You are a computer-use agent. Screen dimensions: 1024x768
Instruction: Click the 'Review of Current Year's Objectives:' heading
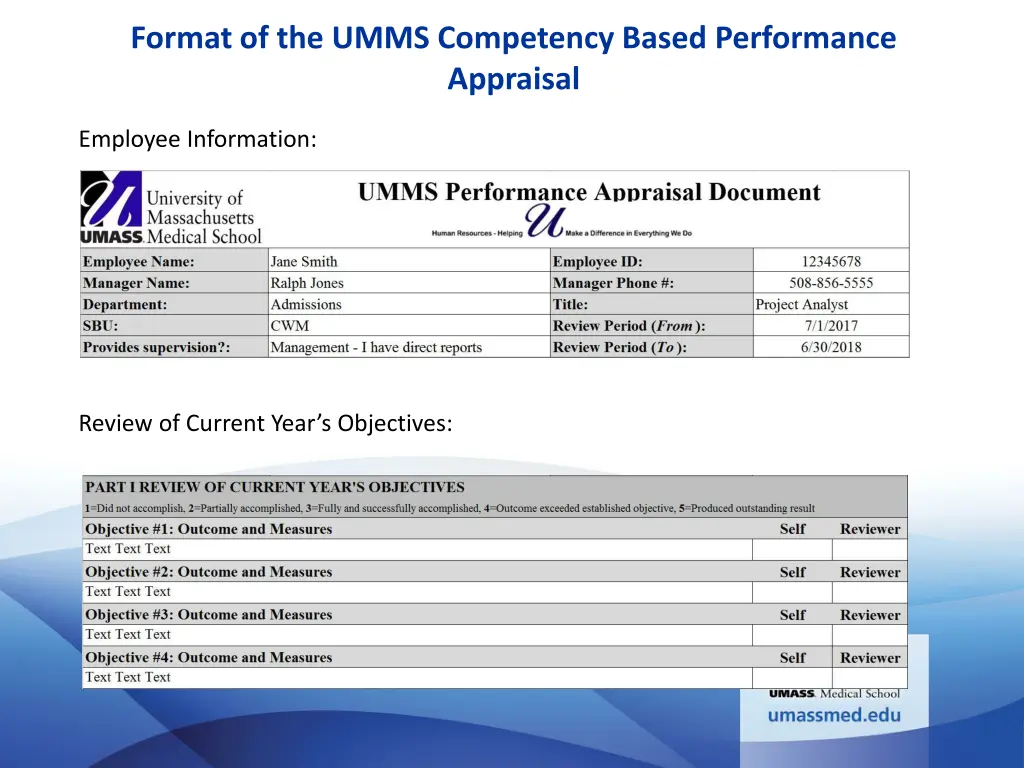coord(265,423)
